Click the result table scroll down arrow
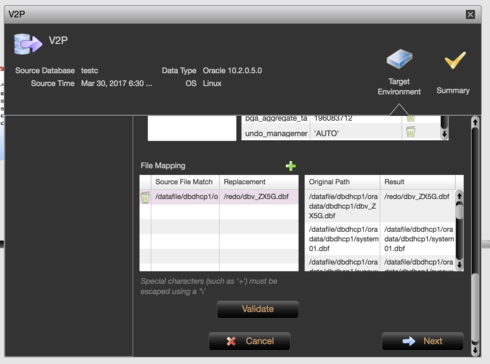The height and width of the screenshot is (364, 490). coord(459,265)
